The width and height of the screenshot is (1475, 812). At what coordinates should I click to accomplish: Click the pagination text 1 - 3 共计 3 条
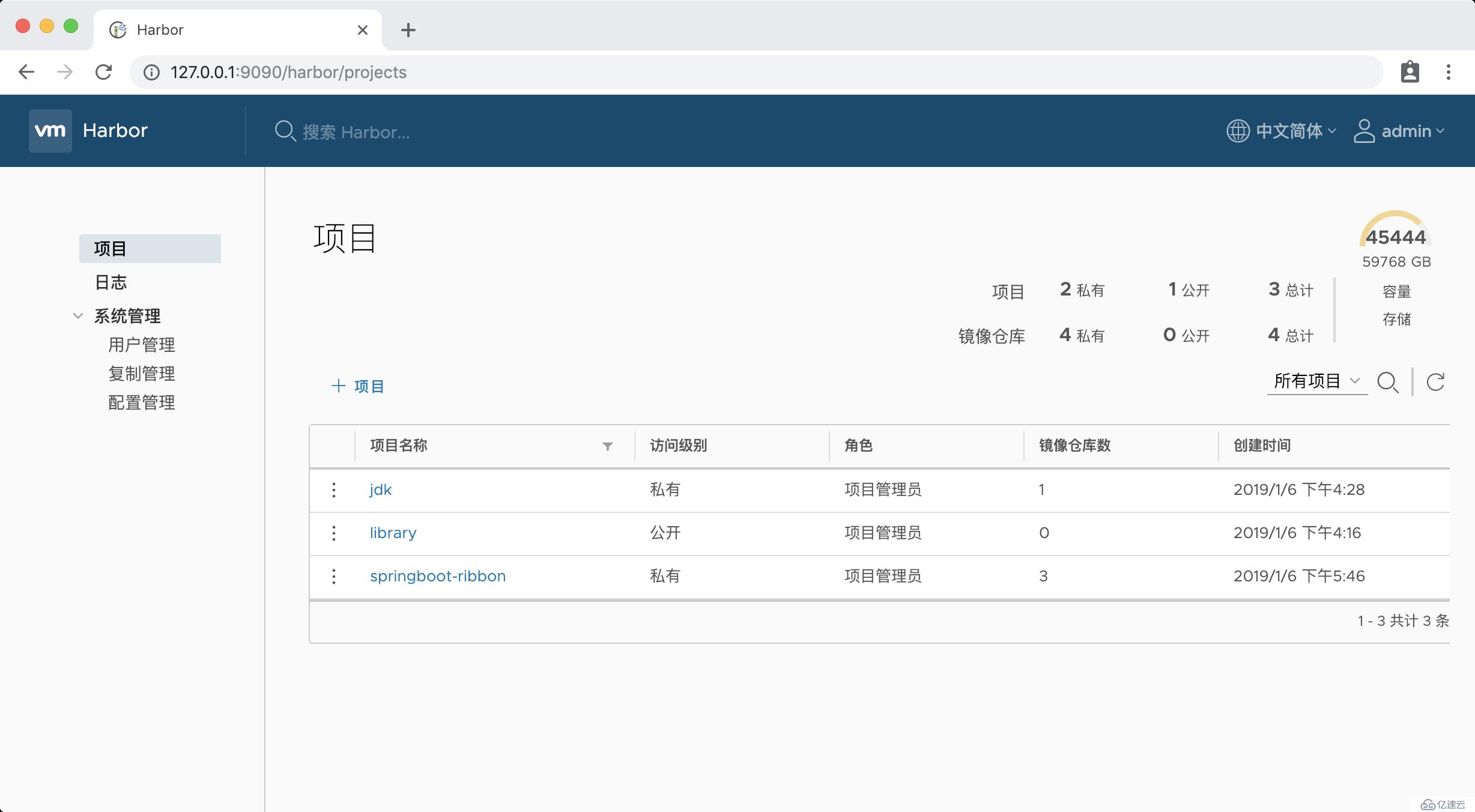1404,621
